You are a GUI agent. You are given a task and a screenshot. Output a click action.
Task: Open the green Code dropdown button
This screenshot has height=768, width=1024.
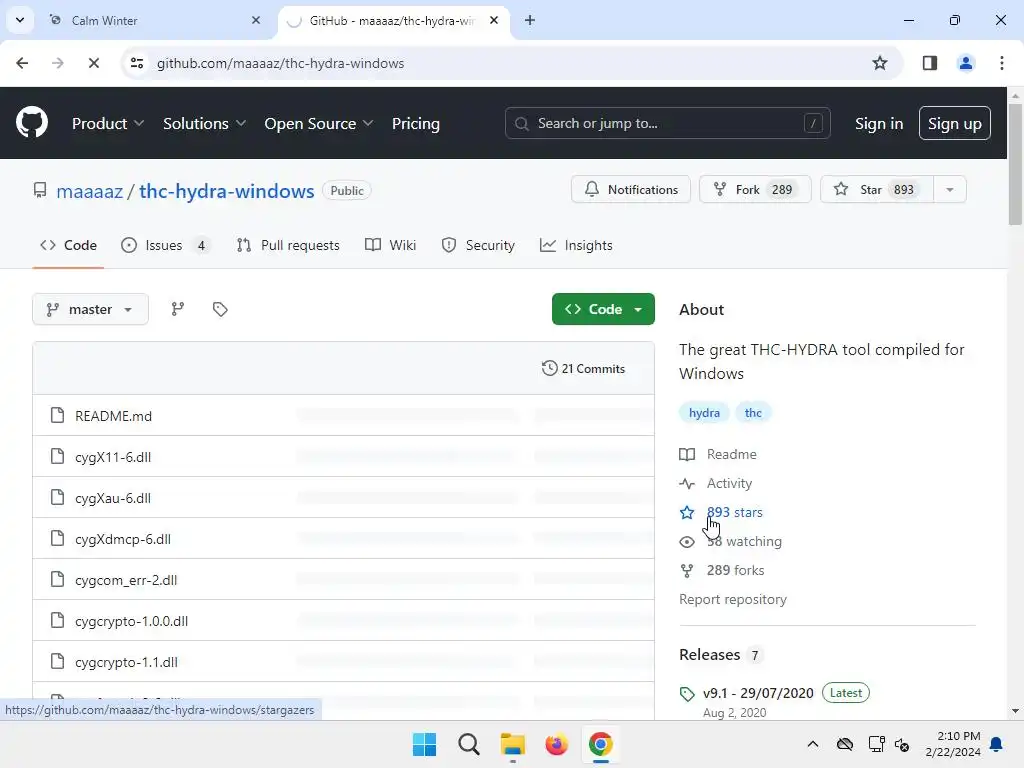click(603, 309)
